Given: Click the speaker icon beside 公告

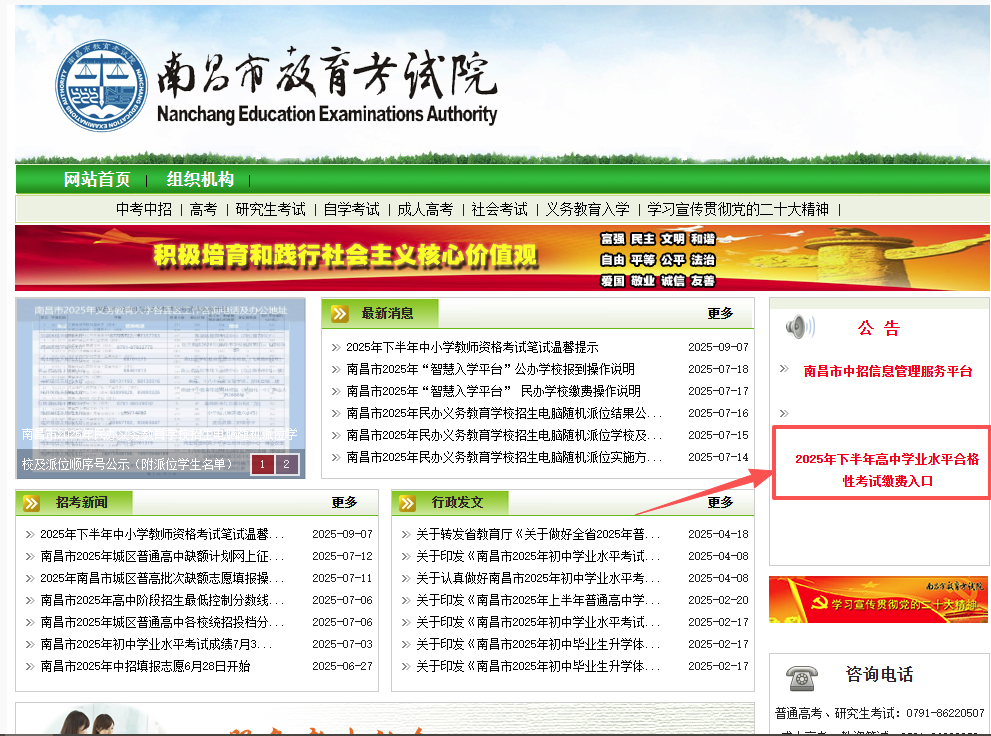Looking at the screenshot, I should (x=799, y=327).
